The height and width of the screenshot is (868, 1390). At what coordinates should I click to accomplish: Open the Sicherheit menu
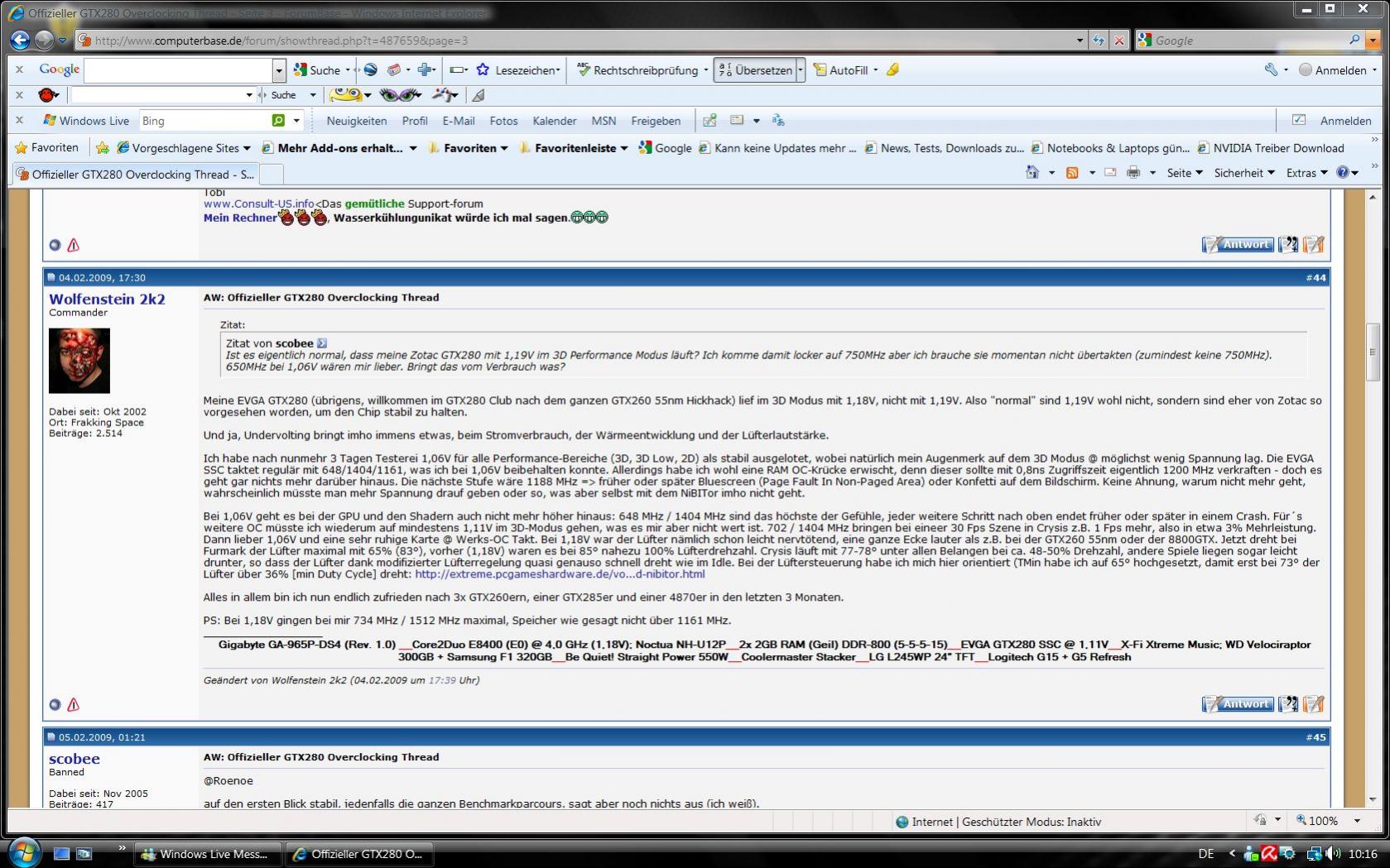(x=1244, y=173)
